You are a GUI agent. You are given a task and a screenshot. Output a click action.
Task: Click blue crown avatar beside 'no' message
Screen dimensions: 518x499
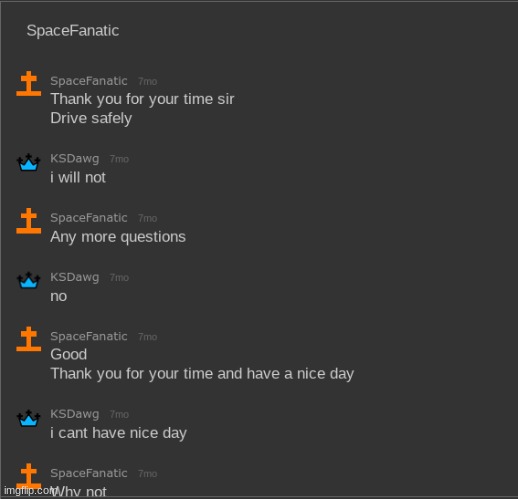pyautogui.click(x=29, y=280)
